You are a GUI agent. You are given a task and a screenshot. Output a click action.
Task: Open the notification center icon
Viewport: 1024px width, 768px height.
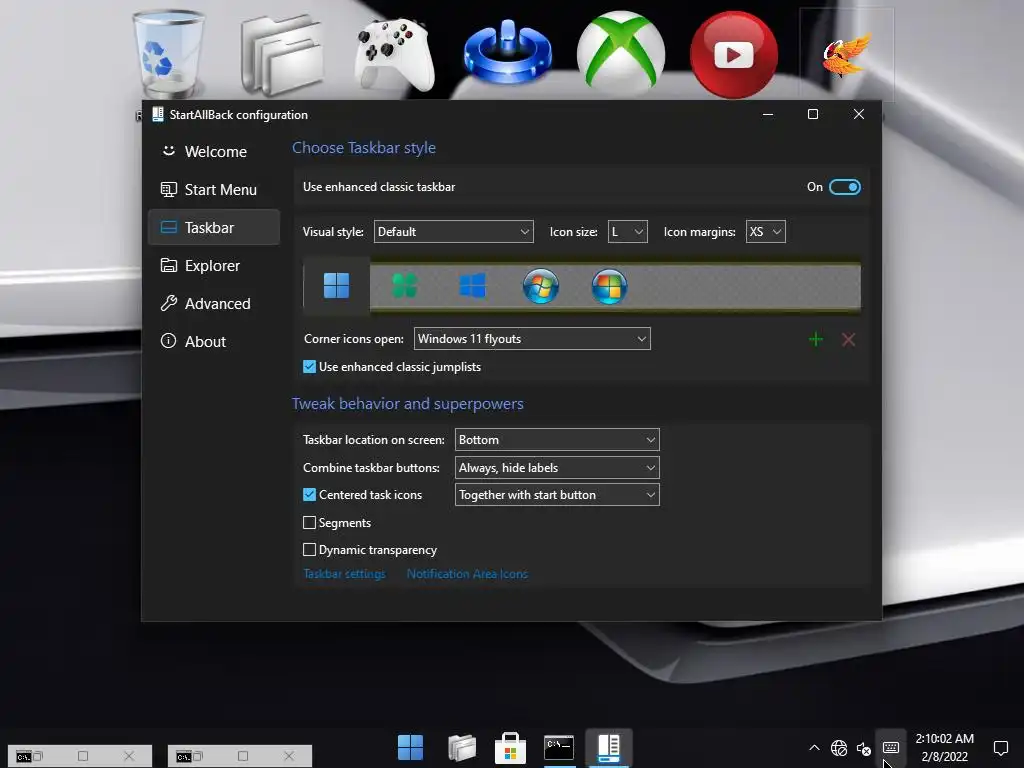tap(1000, 748)
